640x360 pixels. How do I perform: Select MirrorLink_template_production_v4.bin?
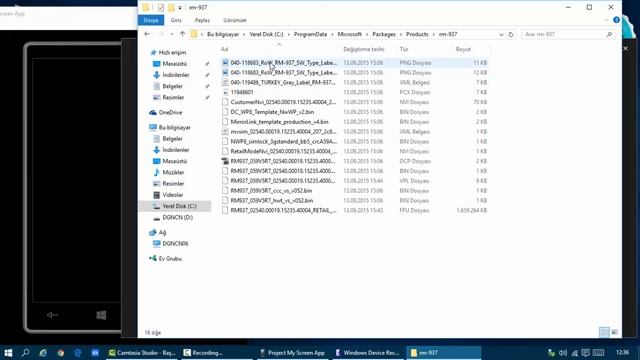point(354,122)
